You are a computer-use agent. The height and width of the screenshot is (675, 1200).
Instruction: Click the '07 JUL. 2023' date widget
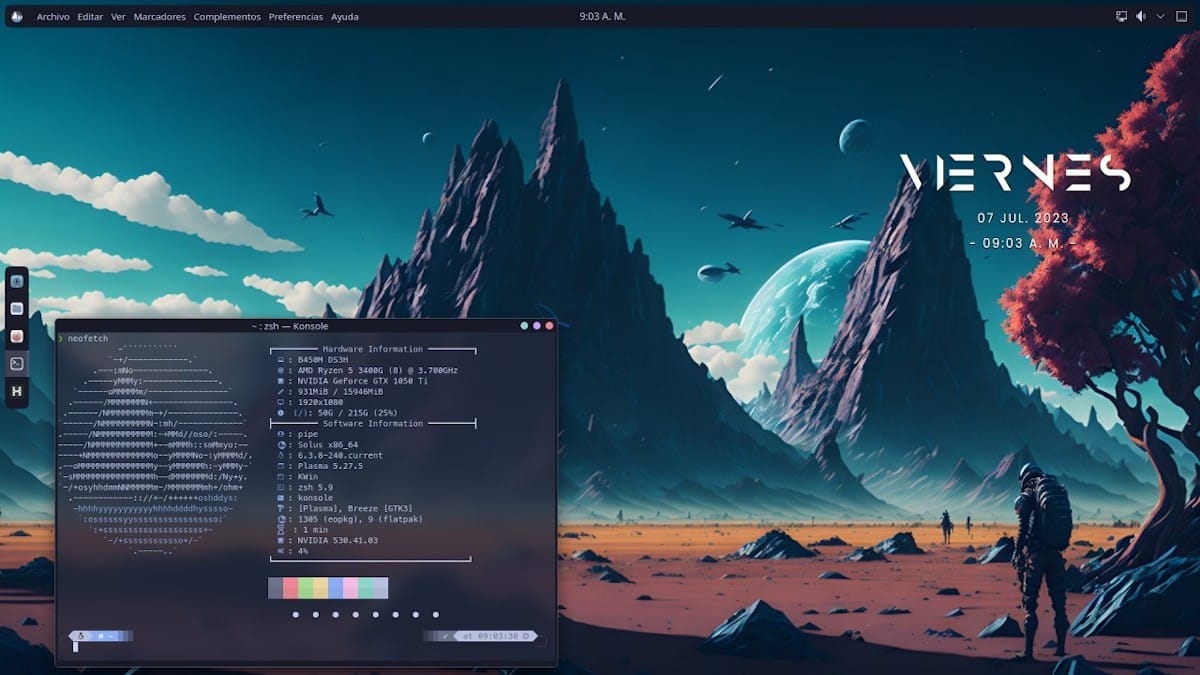1024,218
